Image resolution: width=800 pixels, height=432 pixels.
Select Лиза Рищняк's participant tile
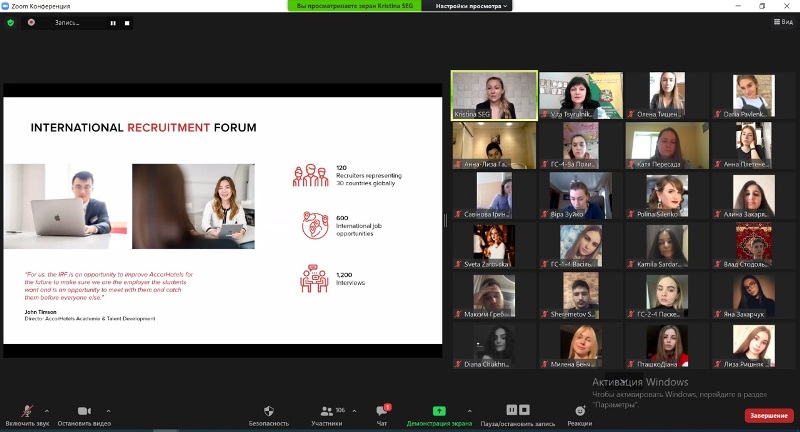click(x=754, y=345)
